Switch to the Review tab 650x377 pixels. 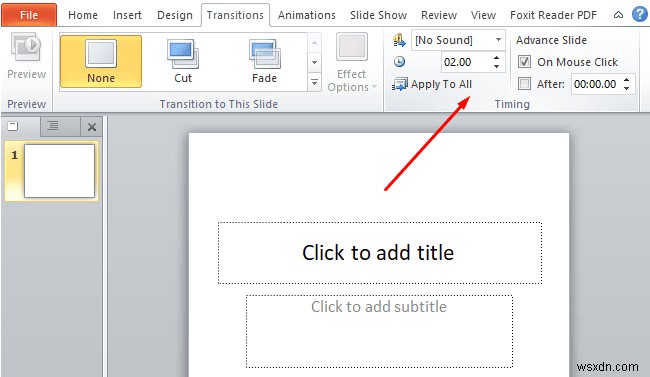[439, 15]
